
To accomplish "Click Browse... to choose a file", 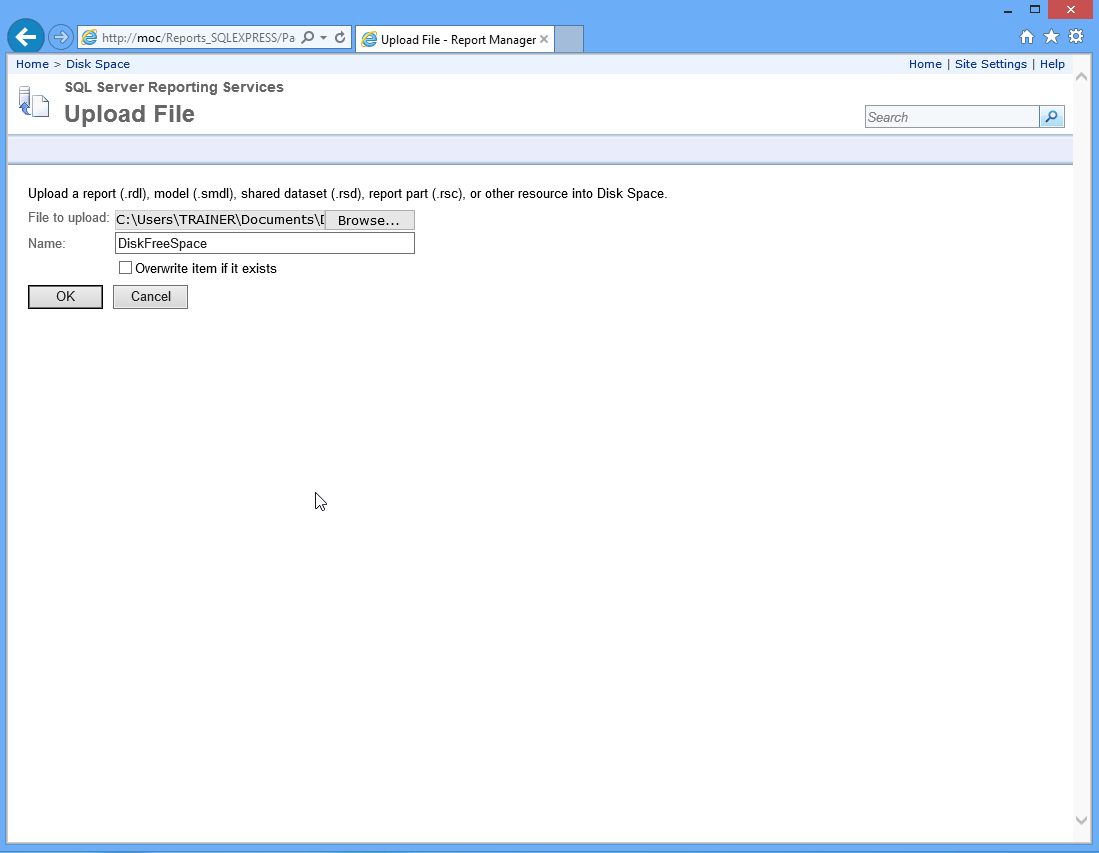I will tap(368, 220).
